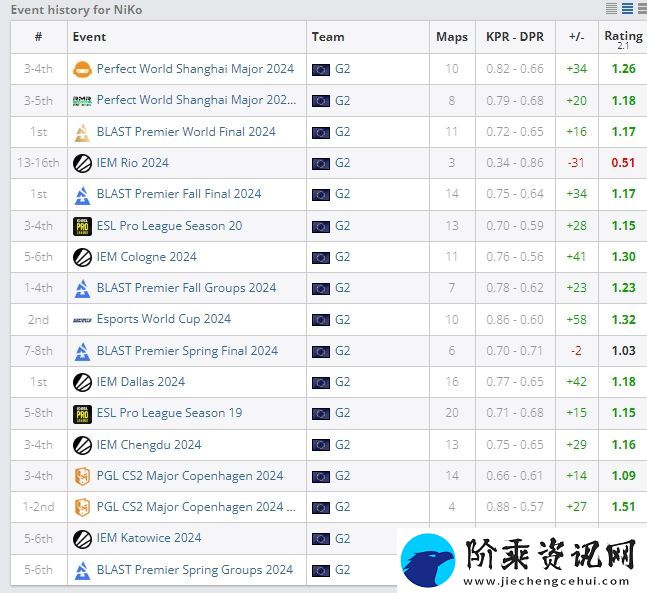Open PGL CS2 Major Copenhagen 2024 link in the 3-4th row
Image resolution: width=647 pixels, height=593 pixels.
(x=190, y=476)
